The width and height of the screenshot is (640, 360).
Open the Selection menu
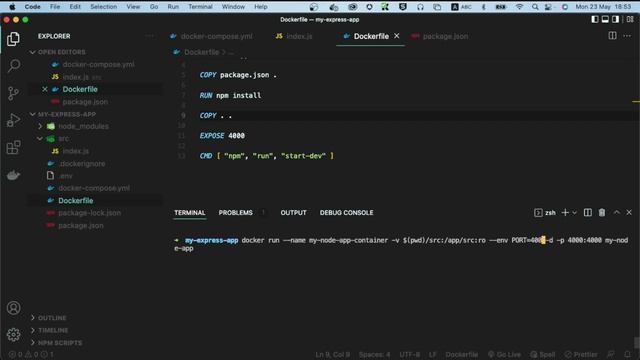click(x=103, y=7)
